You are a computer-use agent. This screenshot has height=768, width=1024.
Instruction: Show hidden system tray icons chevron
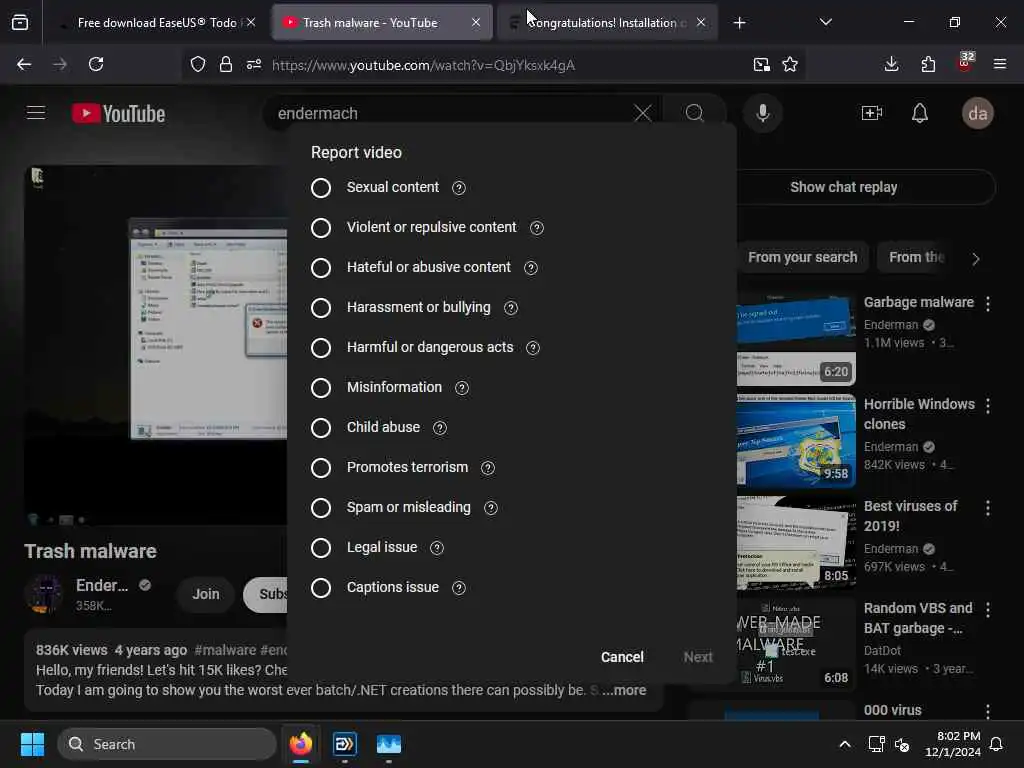click(x=844, y=744)
